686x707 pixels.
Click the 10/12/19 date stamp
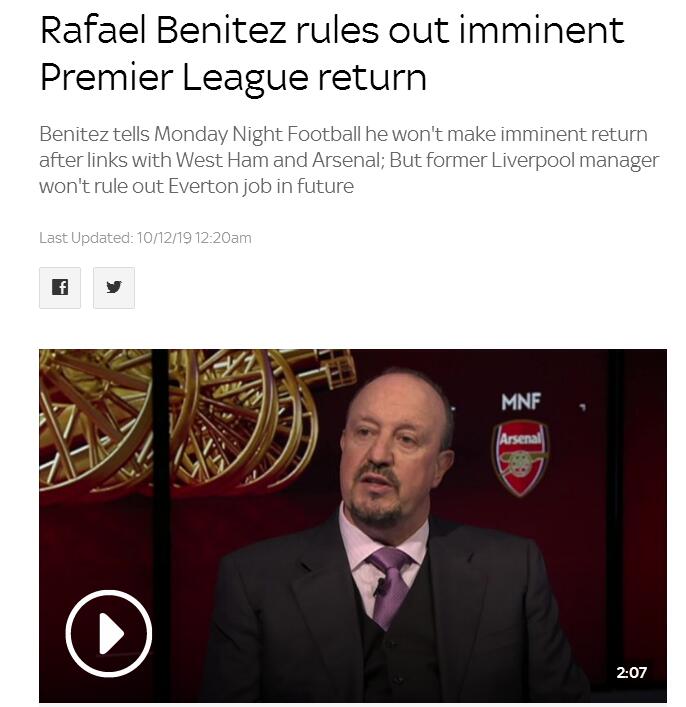click(x=163, y=237)
